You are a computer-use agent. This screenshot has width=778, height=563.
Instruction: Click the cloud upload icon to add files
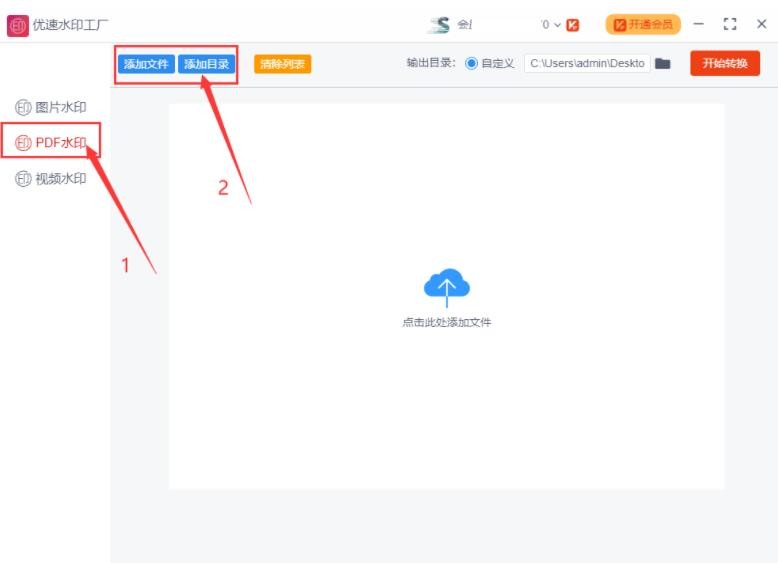[x=446, y=287]
